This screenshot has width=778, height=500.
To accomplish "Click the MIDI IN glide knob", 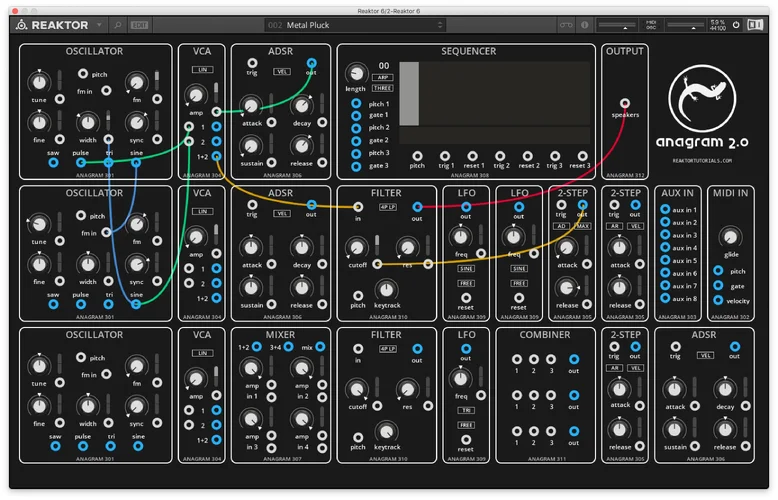I will pos(730,237).
